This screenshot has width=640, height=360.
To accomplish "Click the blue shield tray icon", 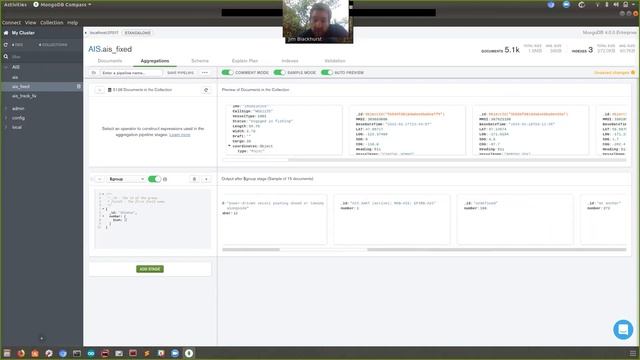I will click(x=551, y=4).
